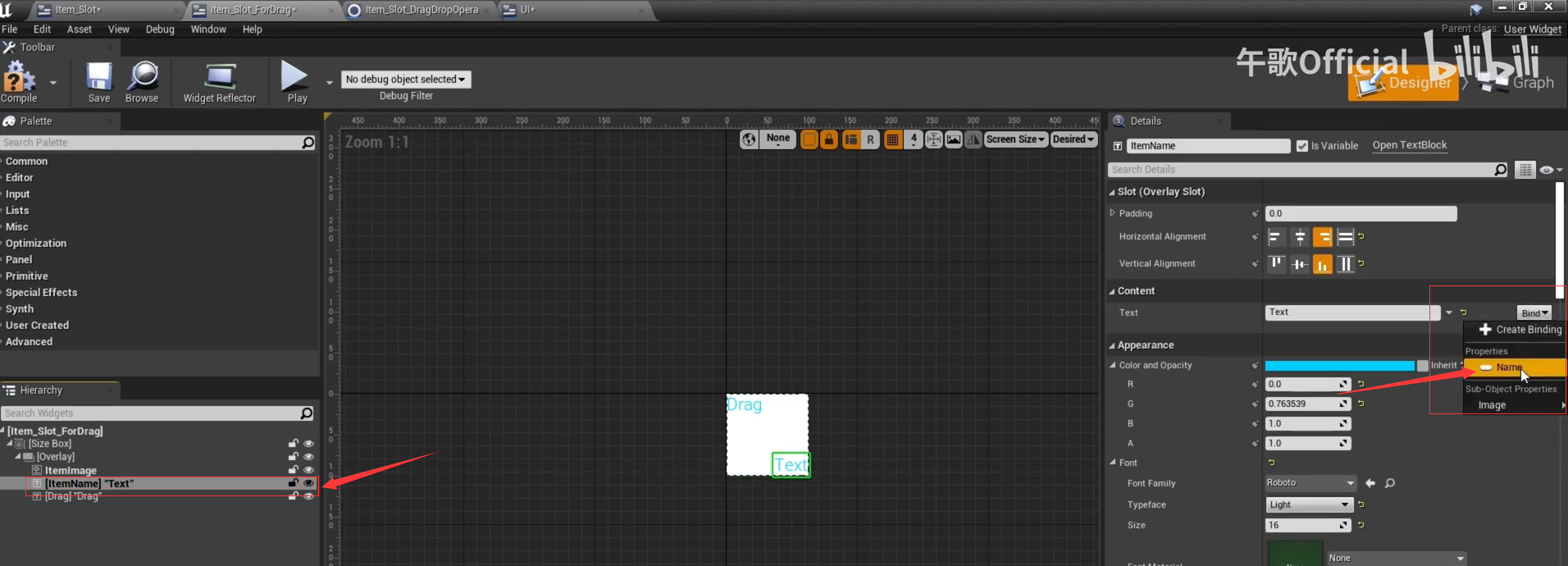The width and height of the screenshot is (1568, 566).
Task: Expand the Padding property
Action: [1113, 213]
